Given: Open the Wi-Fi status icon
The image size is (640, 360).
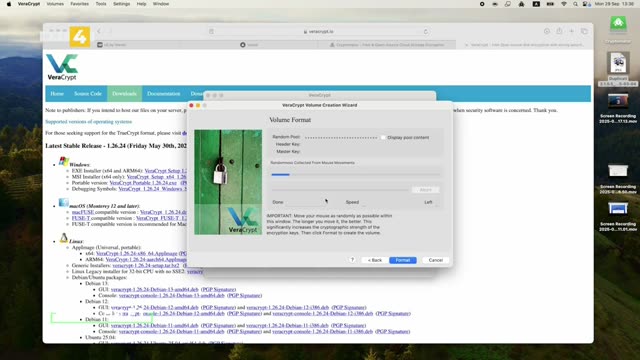Looking at the screenshot, I should pyautogui.click(x=564, y=4).
